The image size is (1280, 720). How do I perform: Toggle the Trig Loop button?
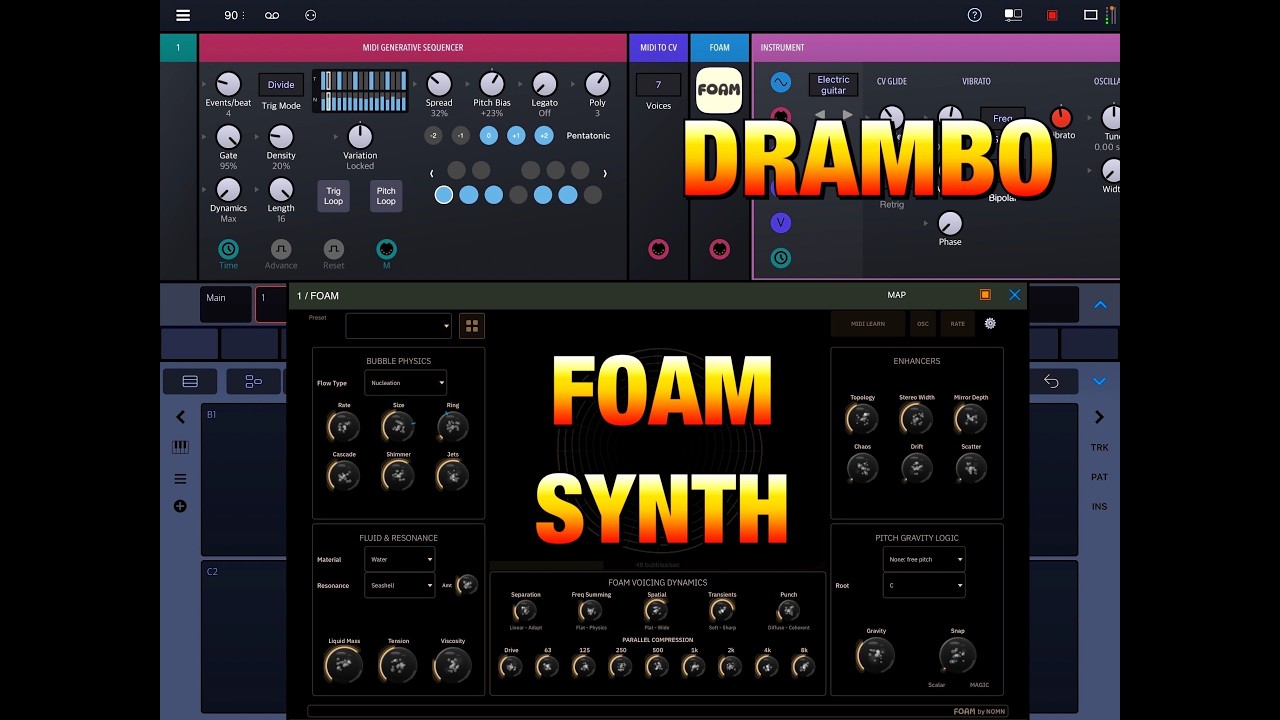[333, 196]
